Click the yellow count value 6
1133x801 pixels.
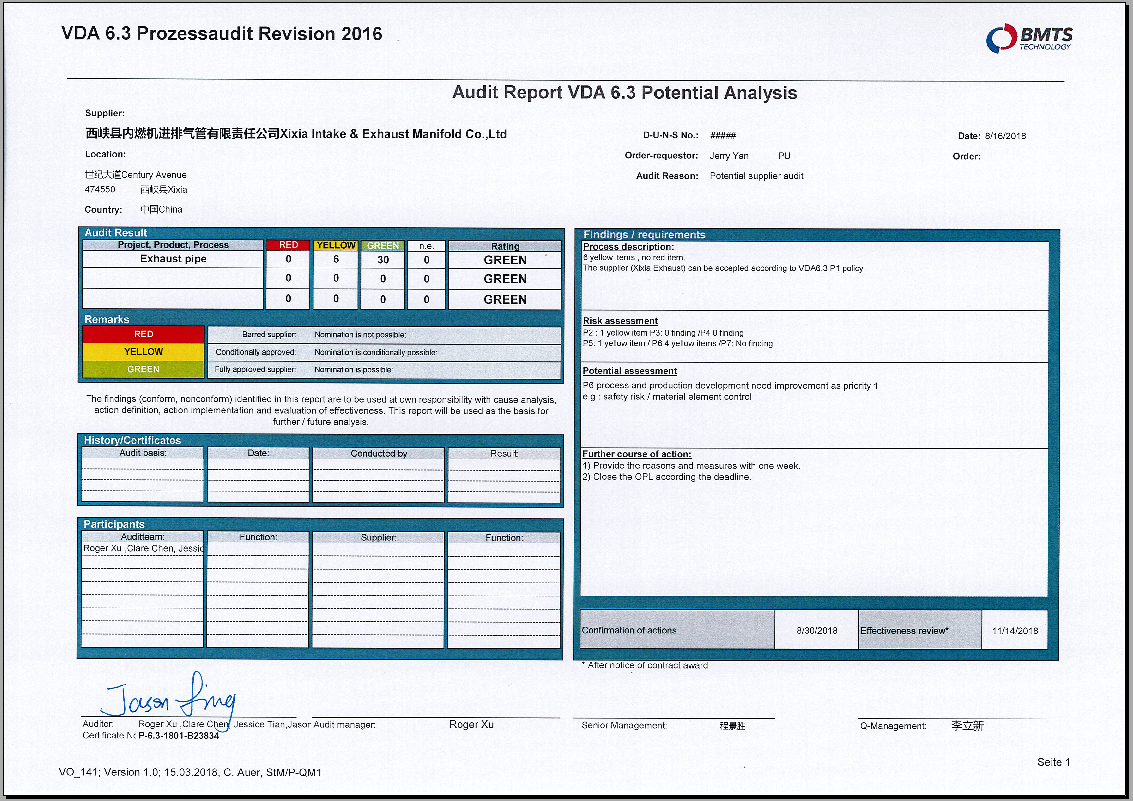click(336, 260)
